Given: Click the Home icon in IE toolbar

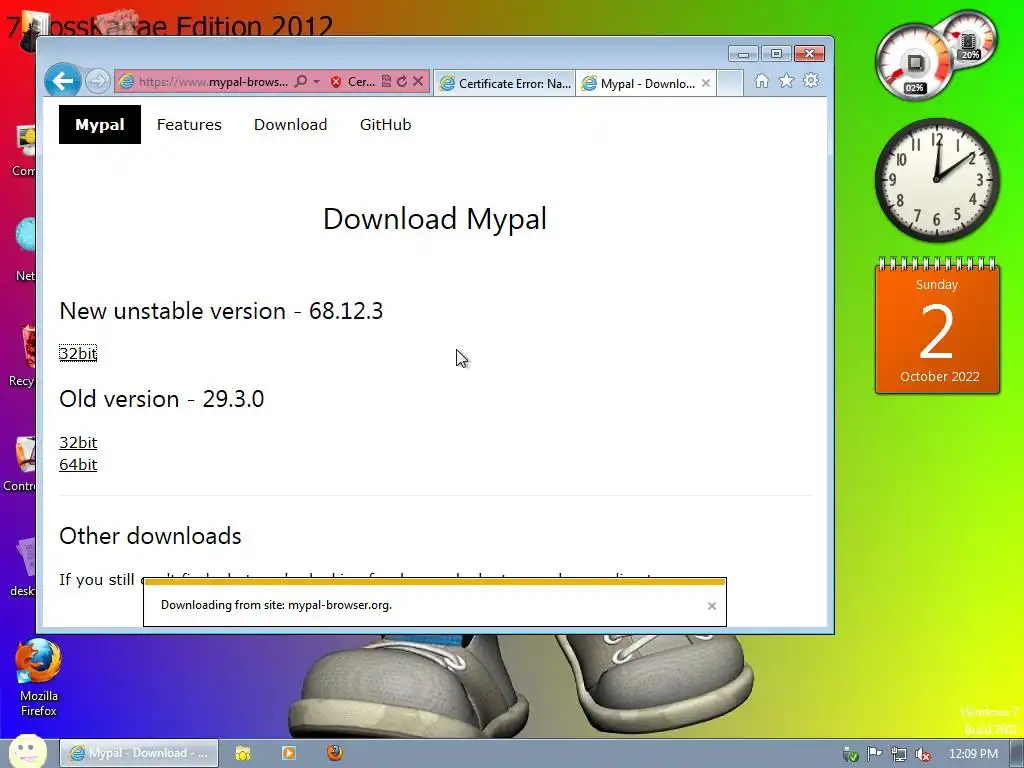Looking at the screenshot, I should click(761, 81).
